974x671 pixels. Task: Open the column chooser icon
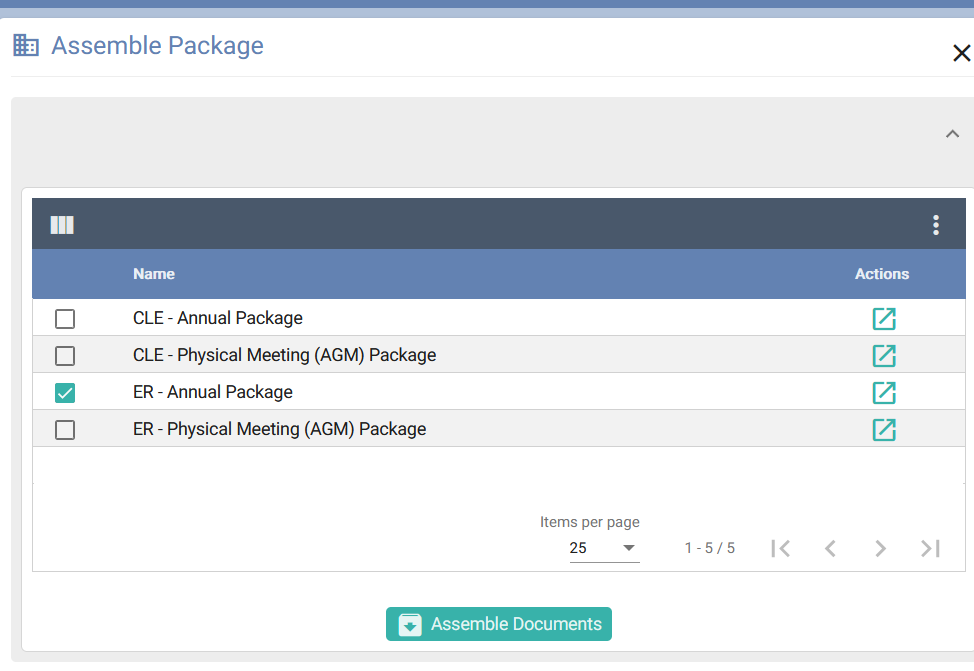pos(62,225)
